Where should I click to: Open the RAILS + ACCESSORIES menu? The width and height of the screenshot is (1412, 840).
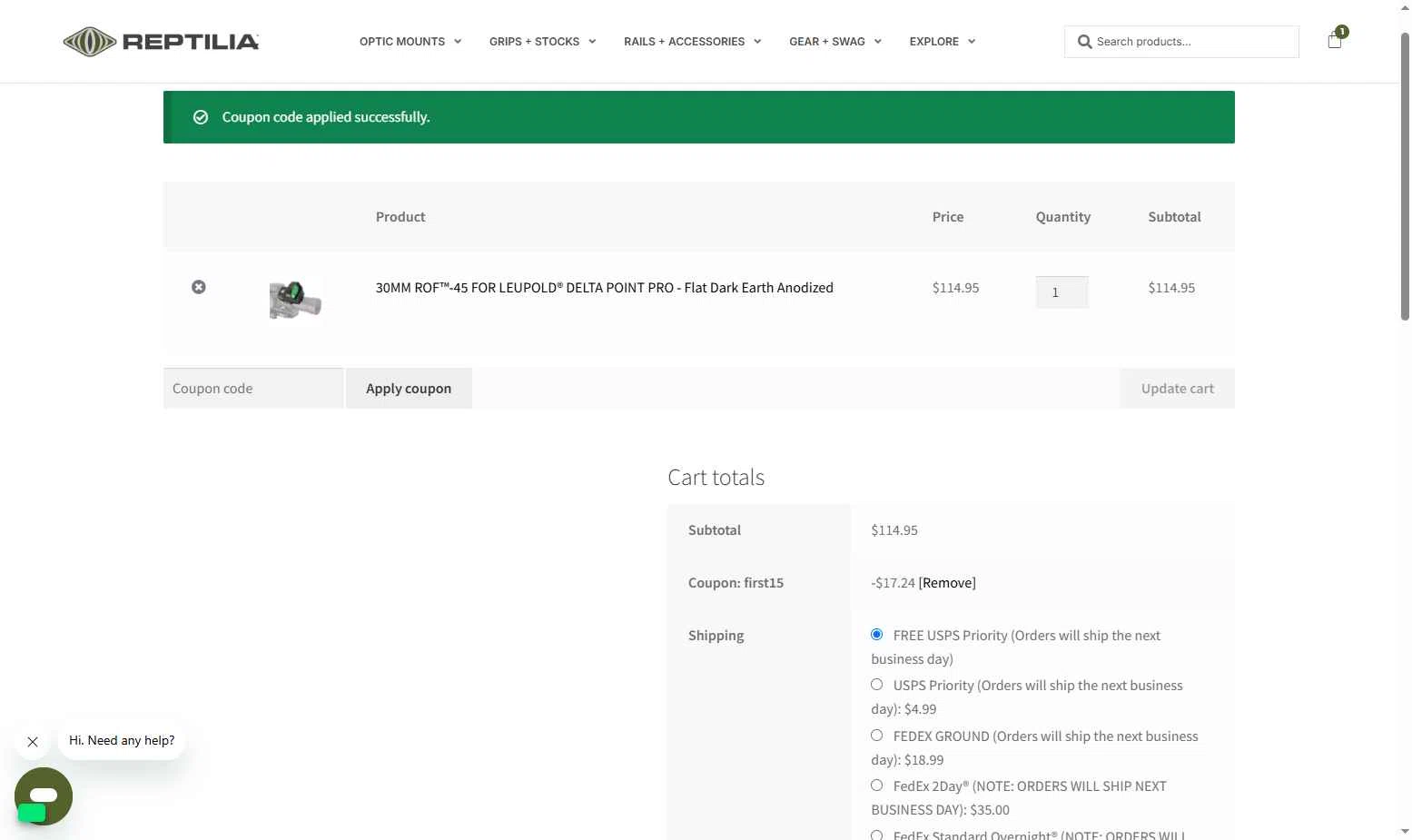coord(684,42)
